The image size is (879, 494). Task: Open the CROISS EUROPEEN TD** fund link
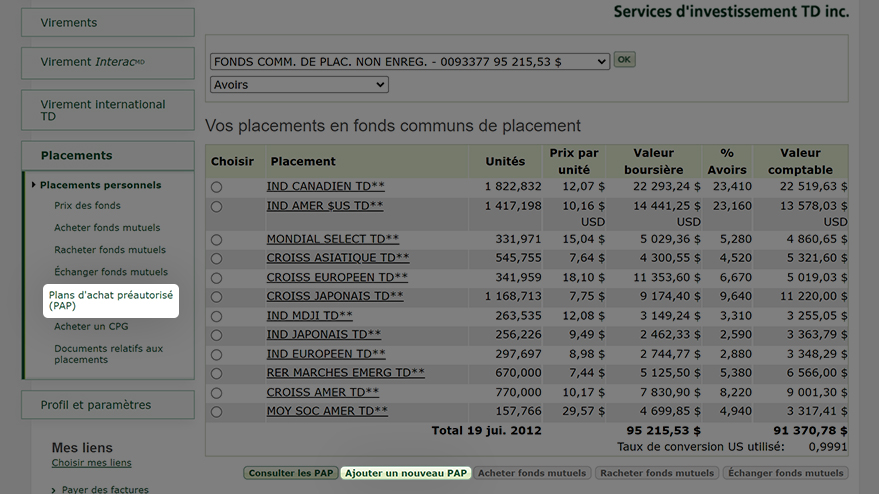337,278
